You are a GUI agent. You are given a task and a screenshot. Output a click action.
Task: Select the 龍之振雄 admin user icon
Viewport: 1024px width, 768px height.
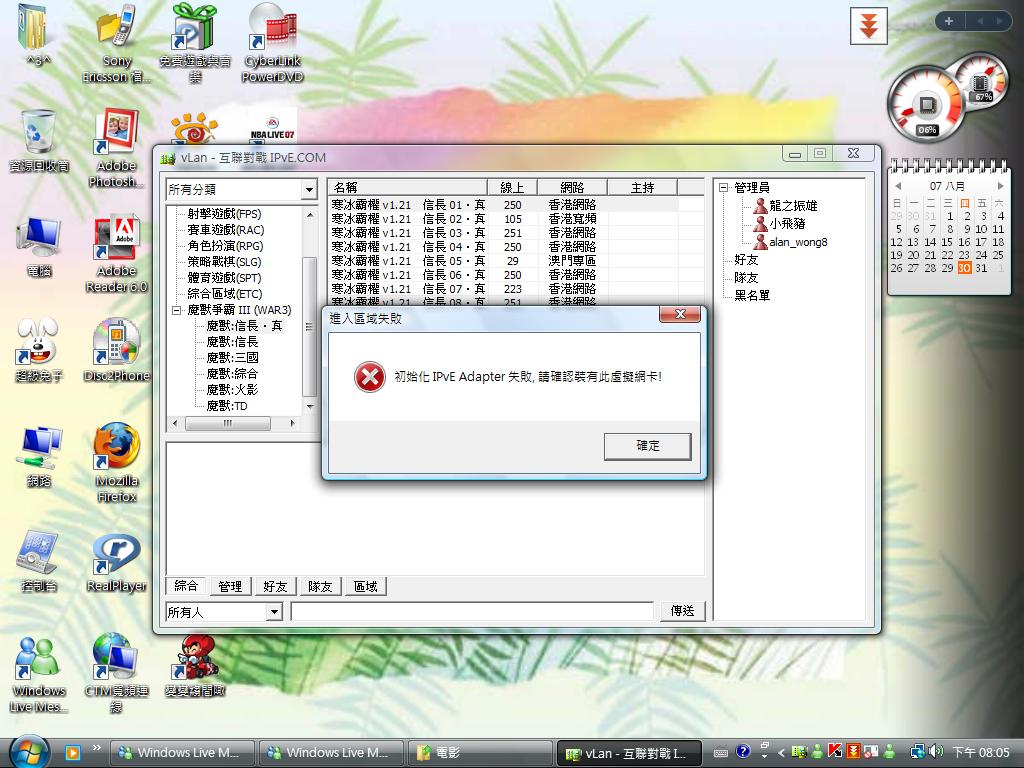click(x=760, y=206)
